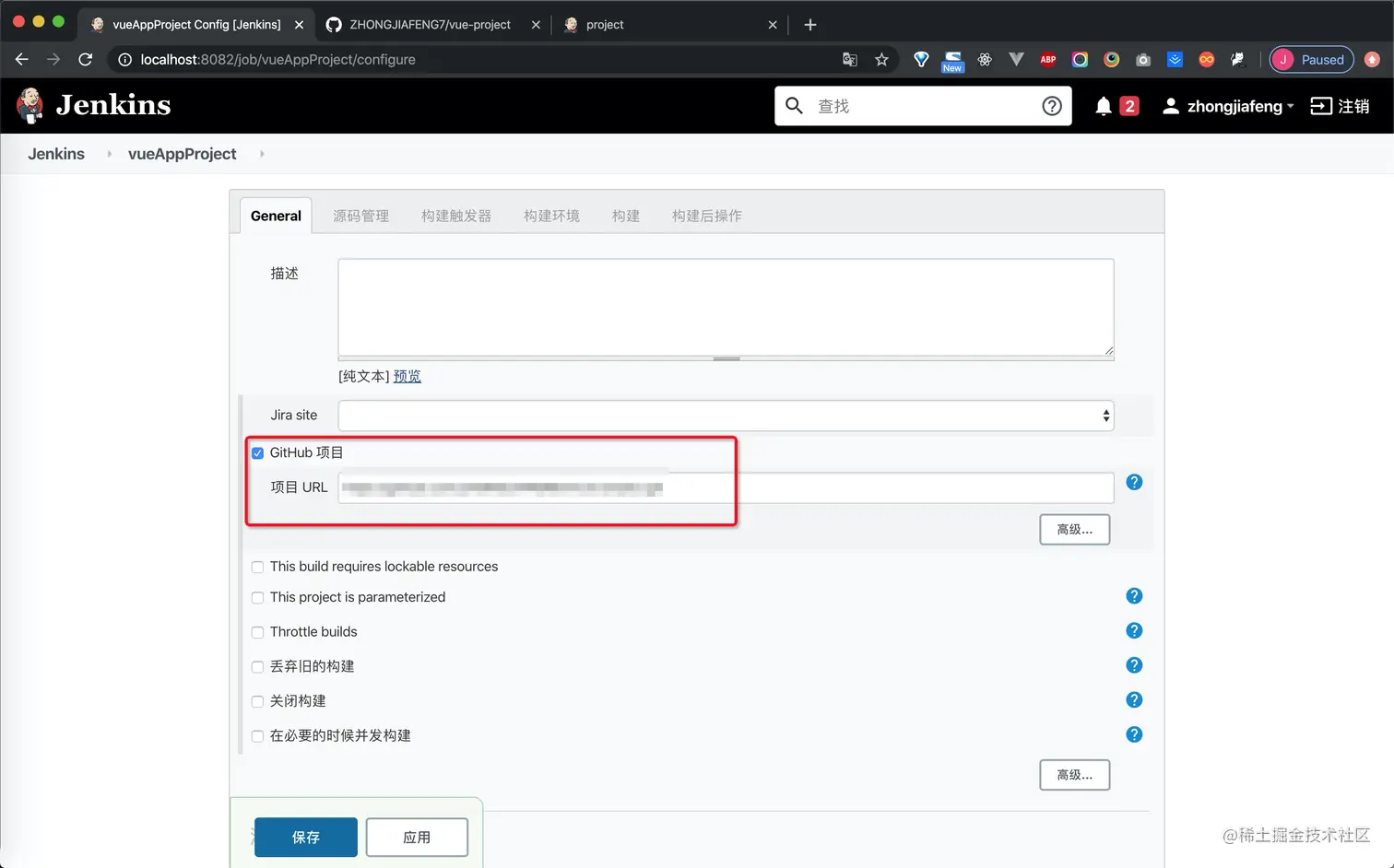Open the Jira site dropdown
The height and width of the screenshot is (868, 1394).
pyautogui.click(x=726, y=416)
